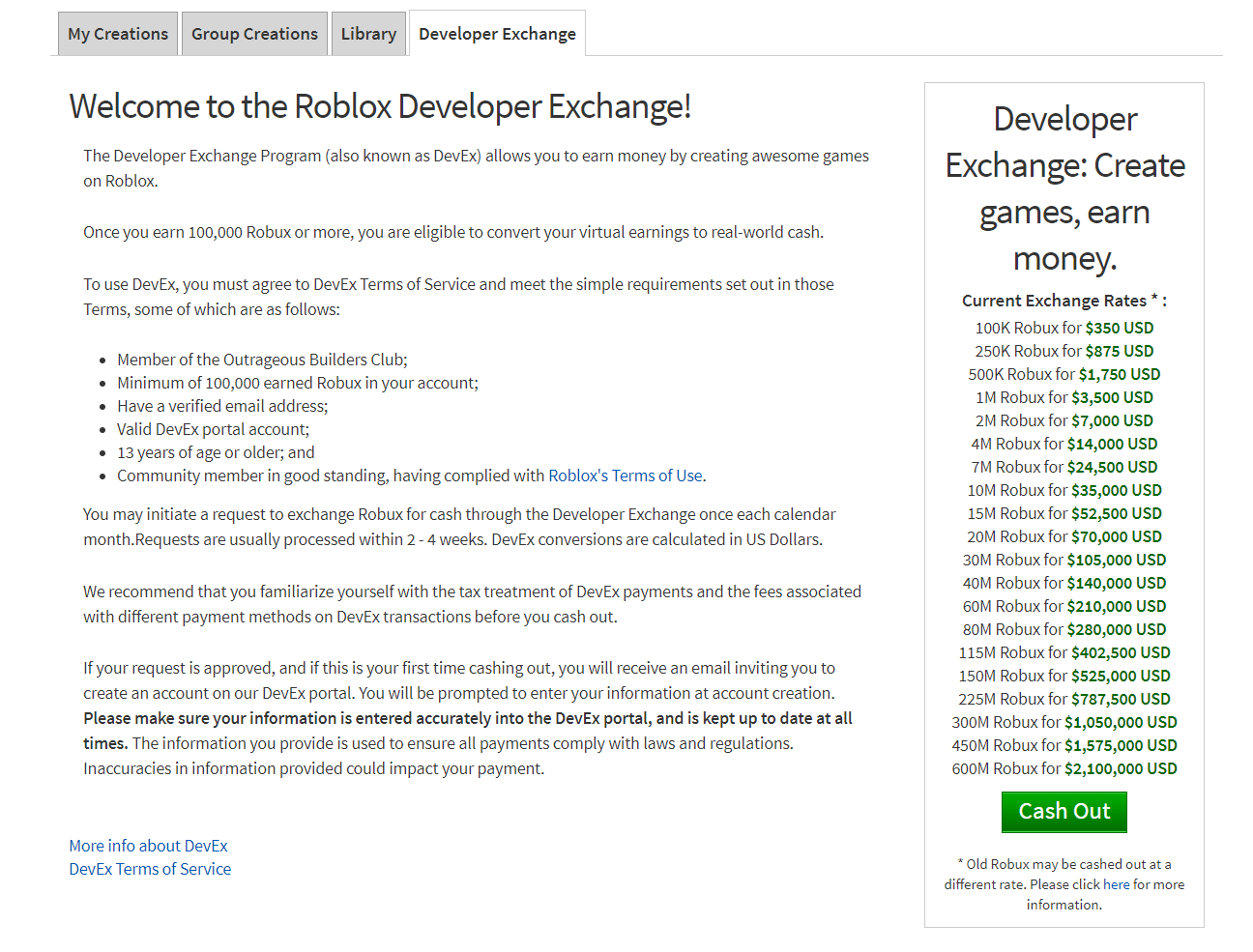Click the 150M Robux for $525,000 USD rate
This screenshot has width=1253, height=952.
point(1064,676)
